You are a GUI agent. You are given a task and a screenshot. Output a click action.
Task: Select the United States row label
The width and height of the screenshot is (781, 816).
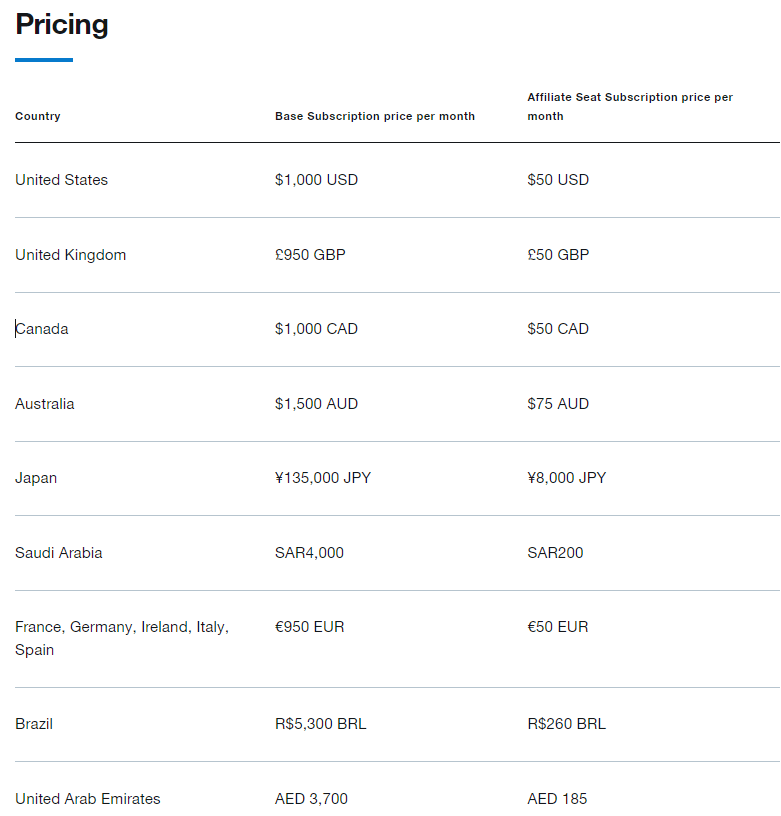coord(62,180)
